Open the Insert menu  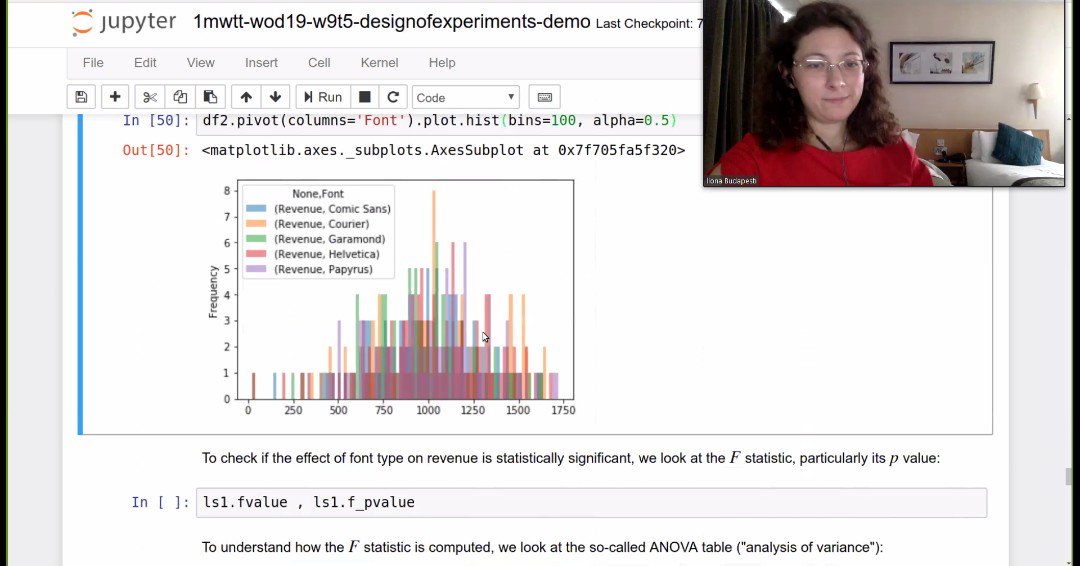(x=261, y=63)
